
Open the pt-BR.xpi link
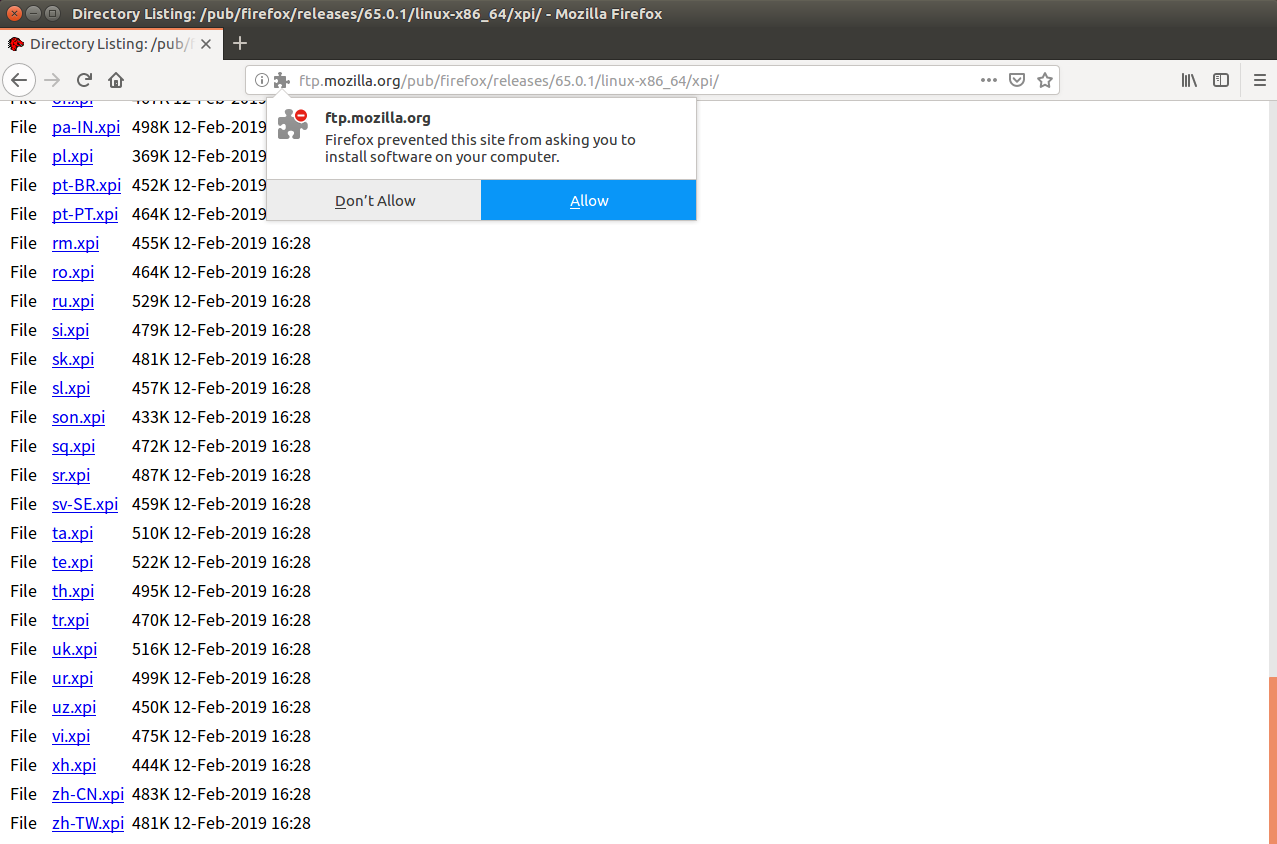(87, 185)
